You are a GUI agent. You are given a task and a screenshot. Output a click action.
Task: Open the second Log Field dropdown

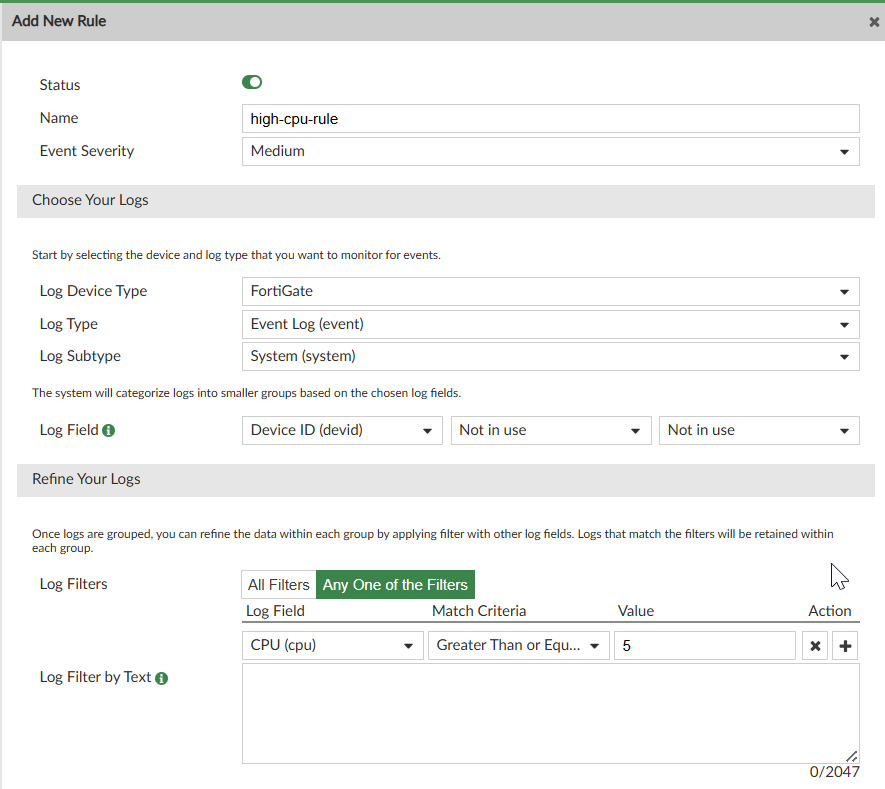coord(550,430)
